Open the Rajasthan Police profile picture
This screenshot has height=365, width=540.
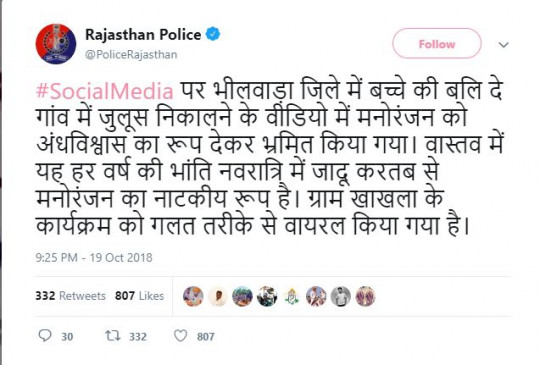[x=56, y=44]
